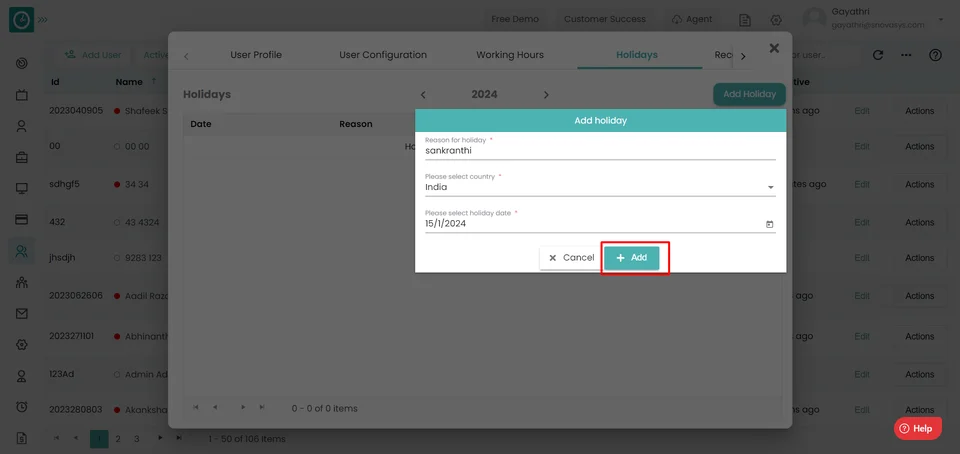Image resolution: width=960 pixels, height=454 pixels.
Task: Open the single person sidebar icon
Action: coord(22,127)
